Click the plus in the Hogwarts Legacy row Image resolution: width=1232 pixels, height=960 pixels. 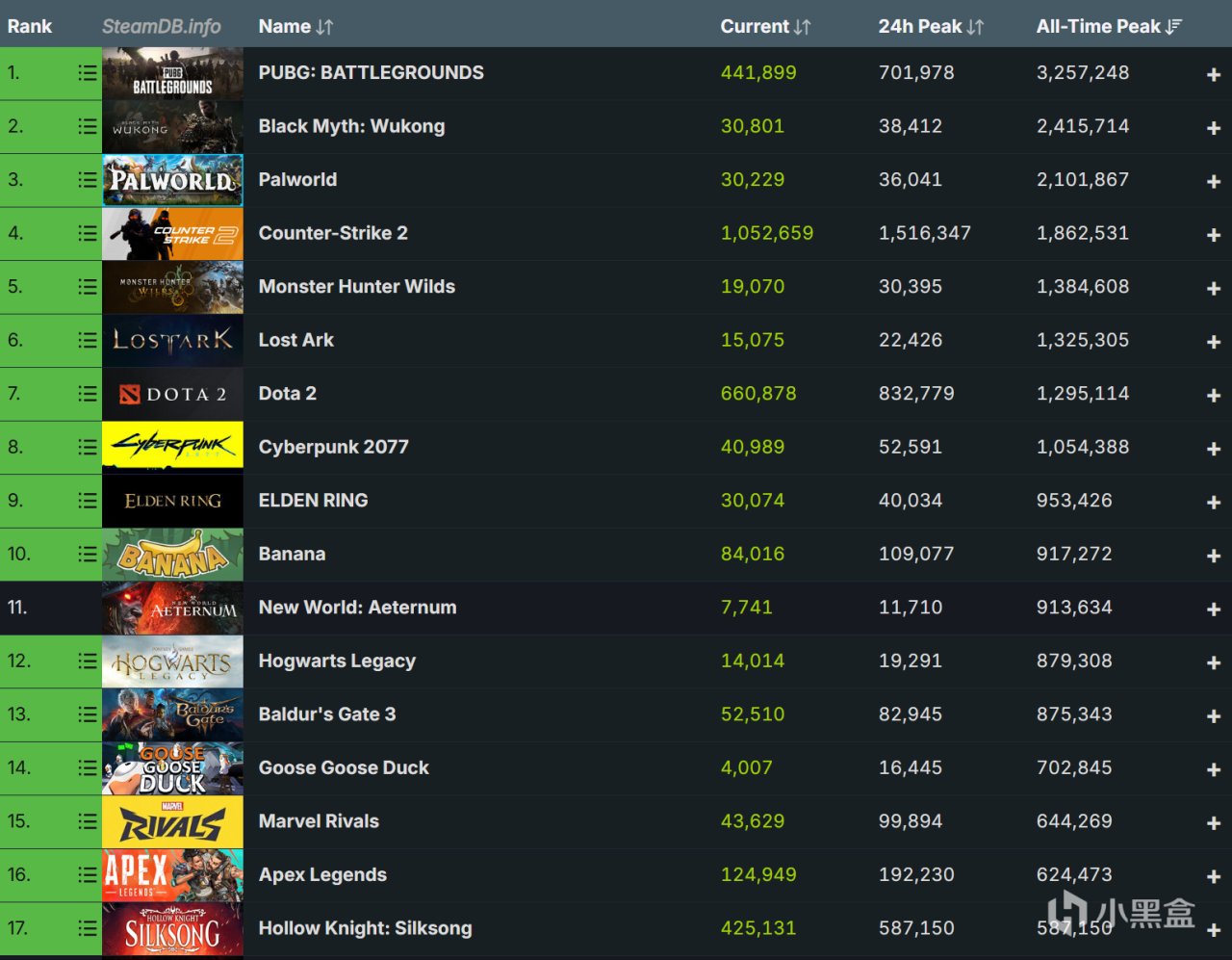[x=1214, y=662]
